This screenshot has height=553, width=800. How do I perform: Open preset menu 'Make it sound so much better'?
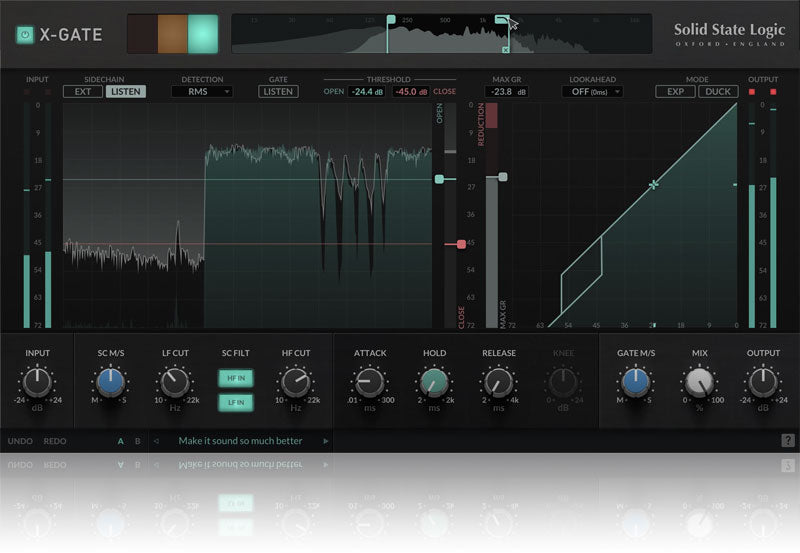coord(240,441)
